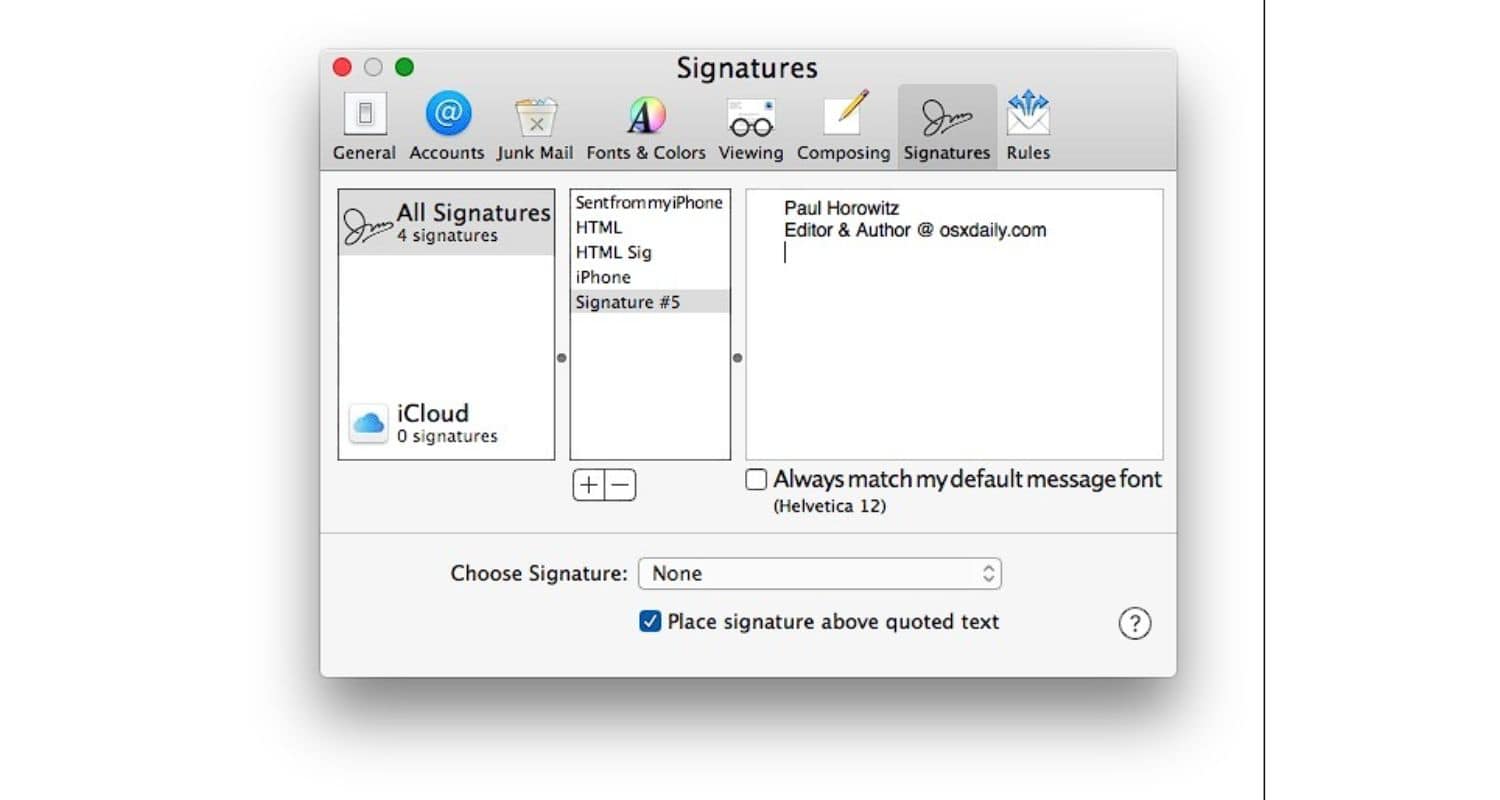1500x800 pixels.
Task: Open the Junk Mail preferences icon
Action: pos(535,127)
